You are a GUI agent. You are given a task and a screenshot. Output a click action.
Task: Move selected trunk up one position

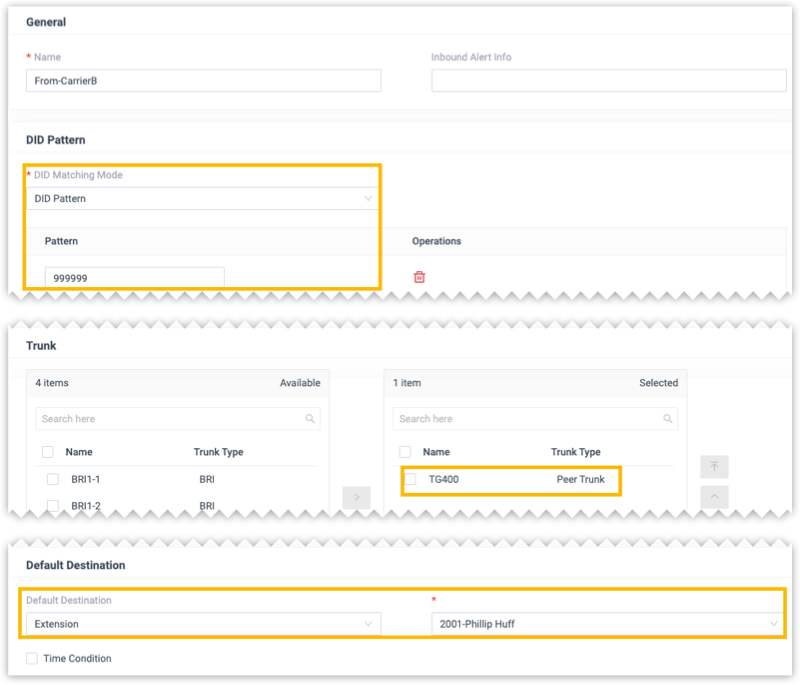(714, 496)
